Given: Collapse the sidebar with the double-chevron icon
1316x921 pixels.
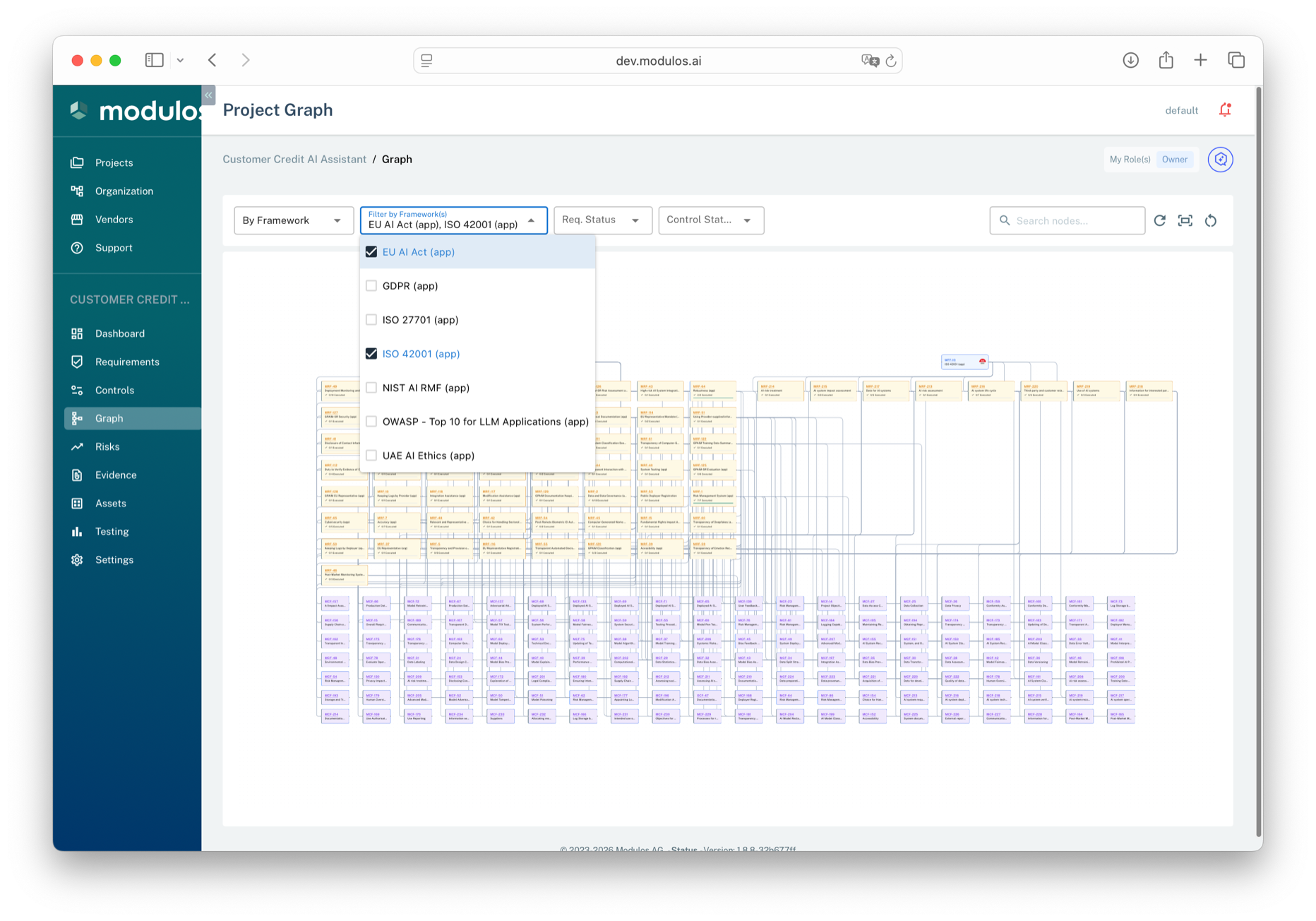Looking at the screenshot, I should pyautogui.click(x=208, y=95).
